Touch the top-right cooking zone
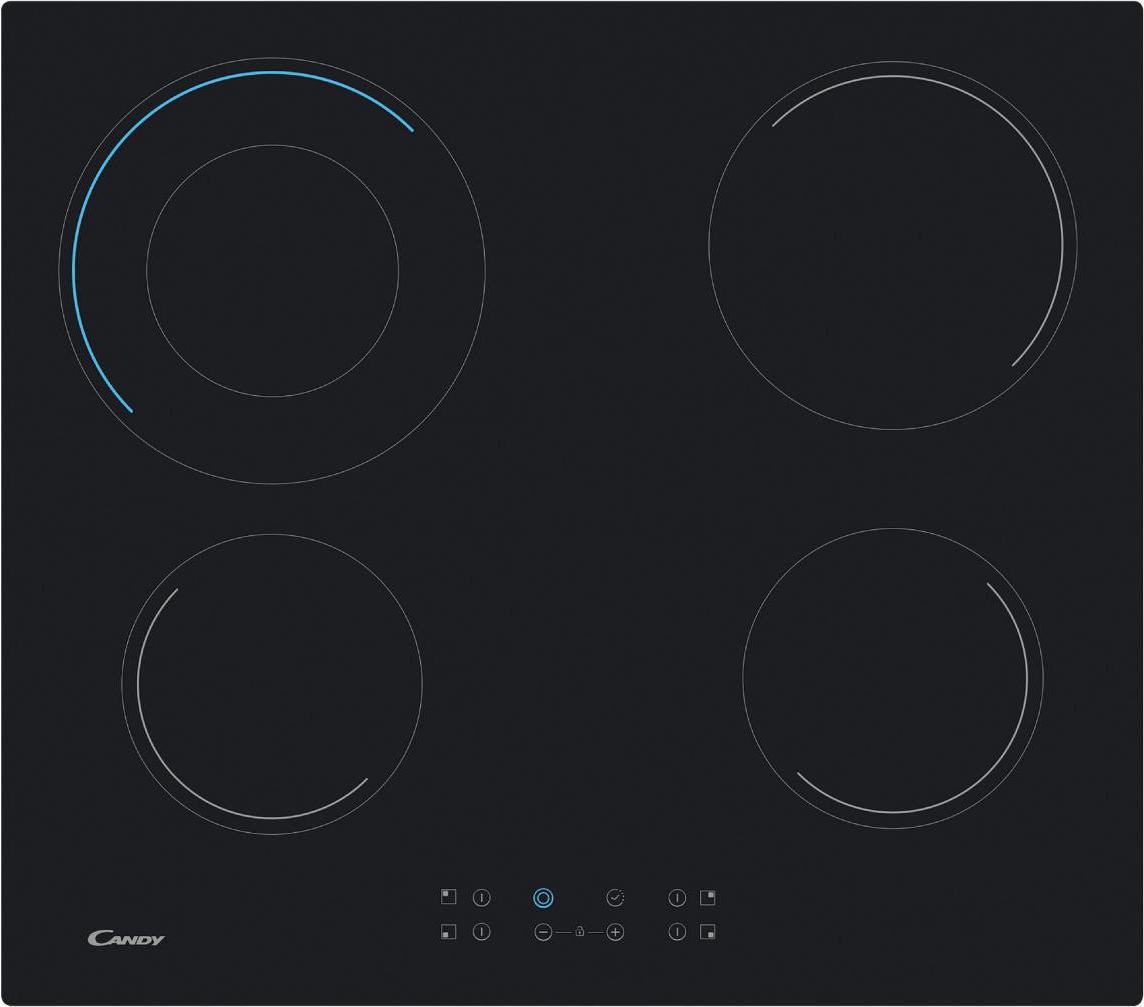The height and width of the screenshot is (1007, 1144). tap(892, 245)
